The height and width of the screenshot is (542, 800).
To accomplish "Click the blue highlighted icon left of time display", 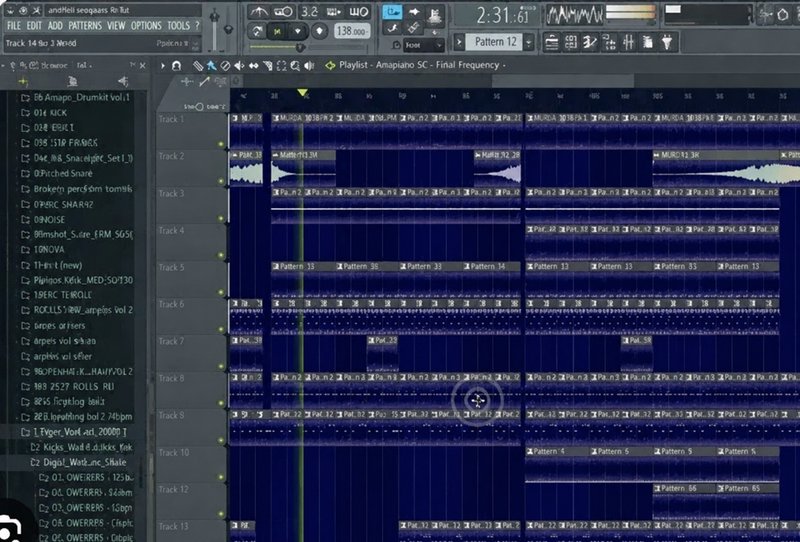I will coord(392,12).
